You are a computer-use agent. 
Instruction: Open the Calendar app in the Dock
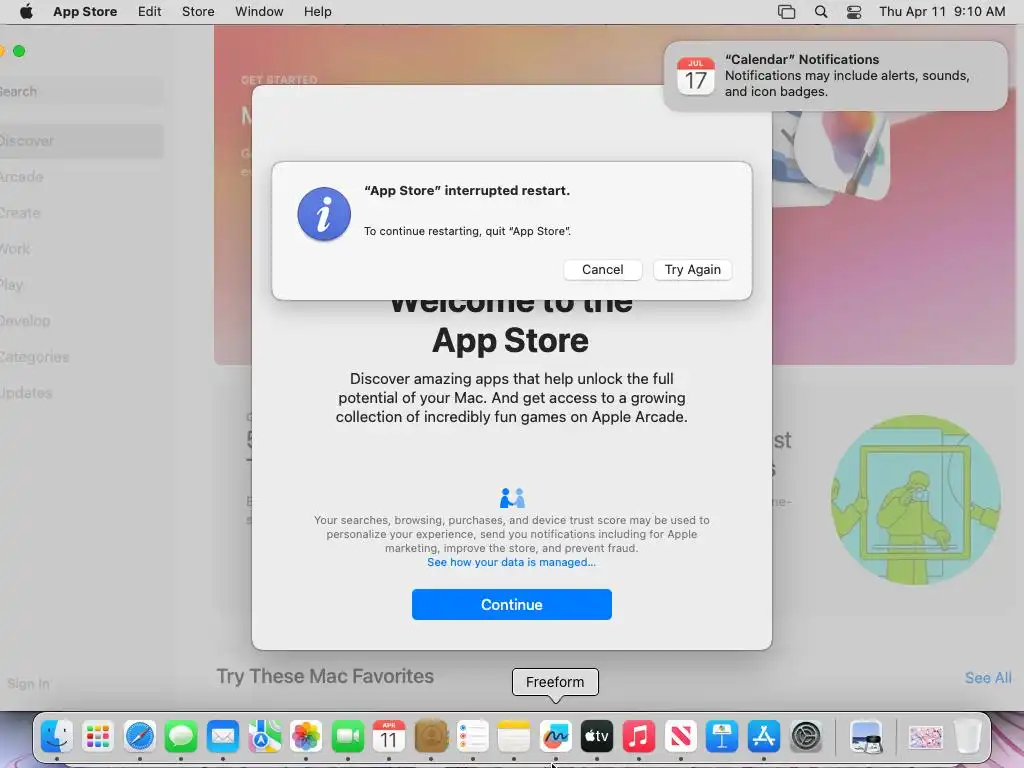pyautogui.click(x=389, y=737)
